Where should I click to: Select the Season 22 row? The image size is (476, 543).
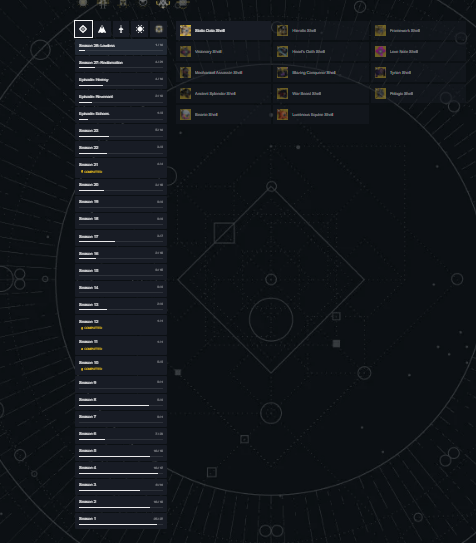[121, 149]
